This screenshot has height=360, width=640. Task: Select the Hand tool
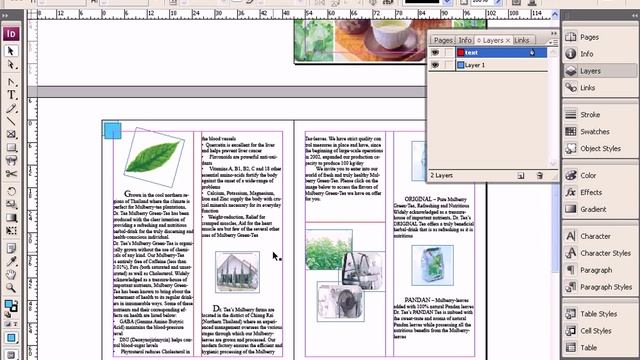11,274
